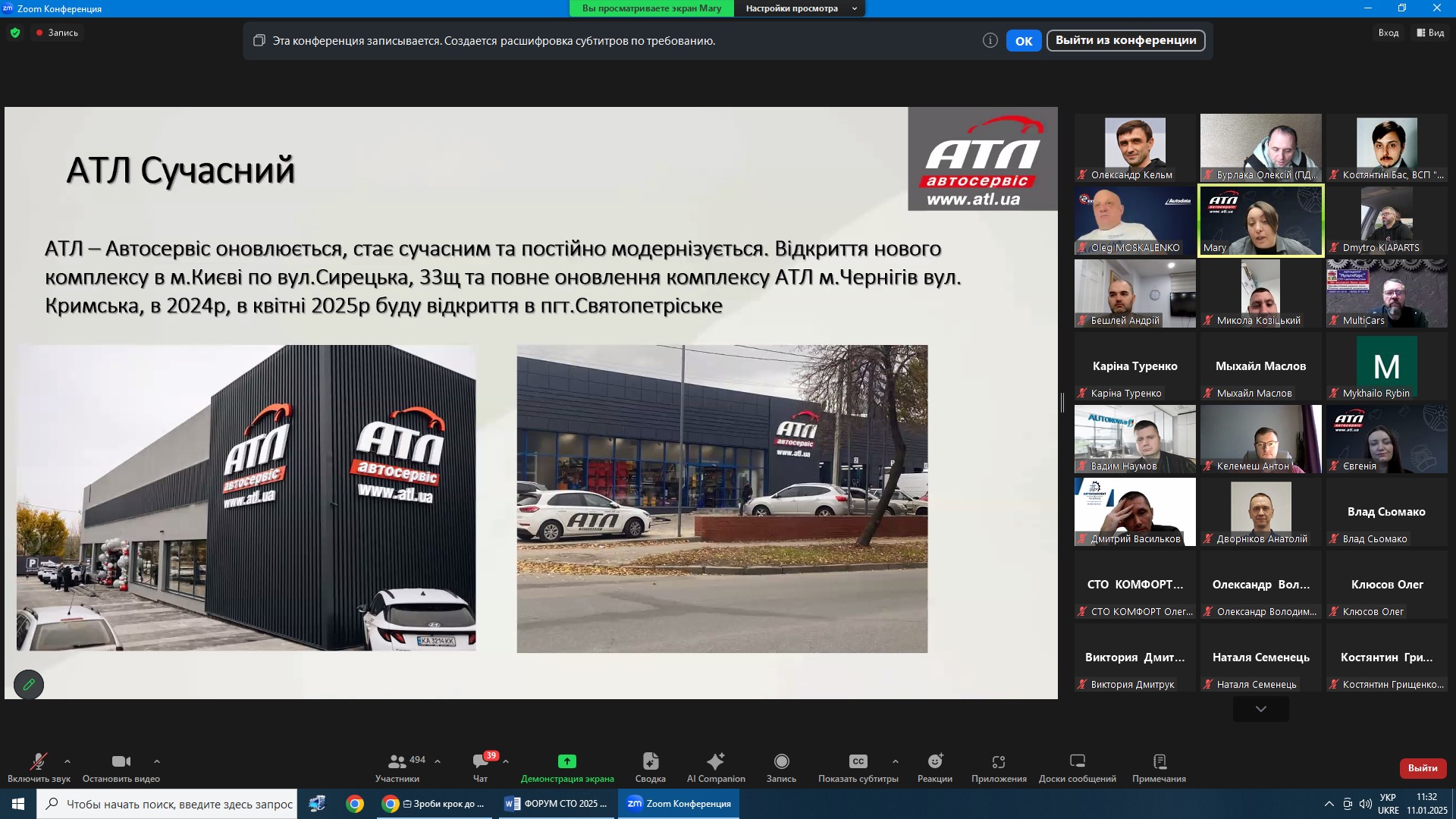
Task: Click the green encryption shield icon
Action: pyautogui.click(x=15, y=33)
